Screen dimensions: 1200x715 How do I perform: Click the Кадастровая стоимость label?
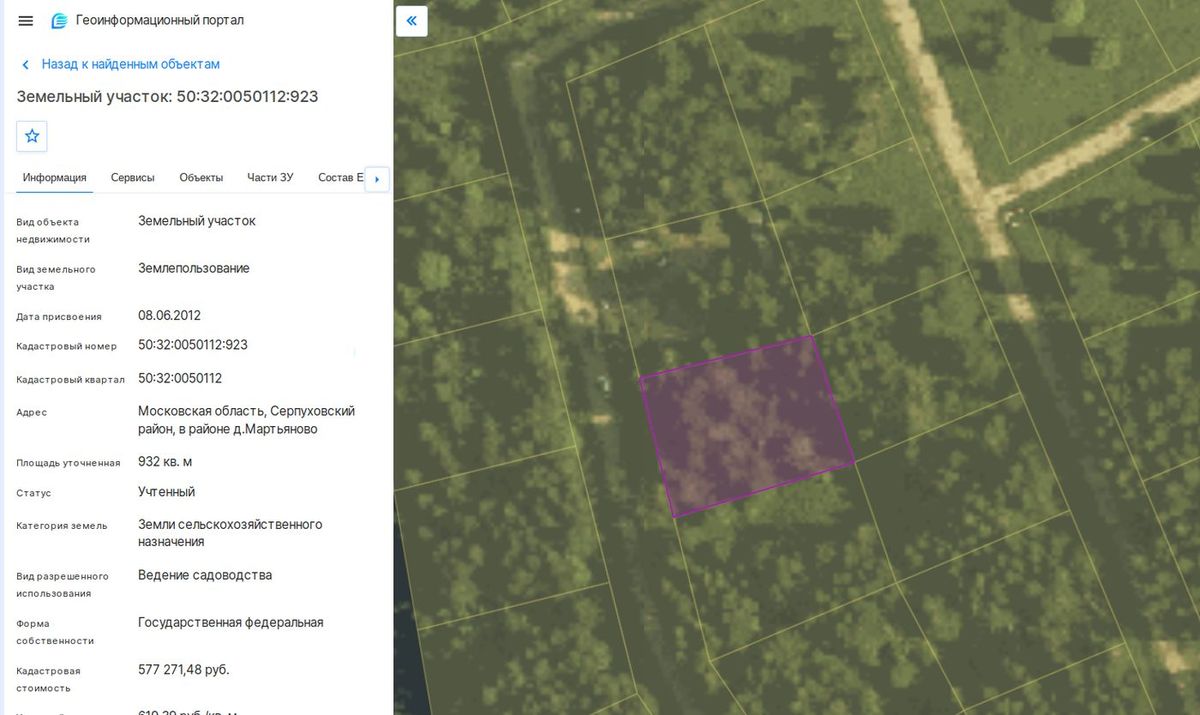(x=48, y=680)
